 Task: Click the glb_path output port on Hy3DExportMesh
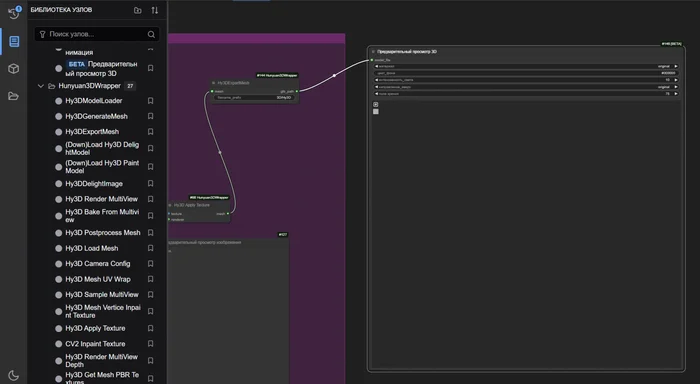(x=297, y=91)
